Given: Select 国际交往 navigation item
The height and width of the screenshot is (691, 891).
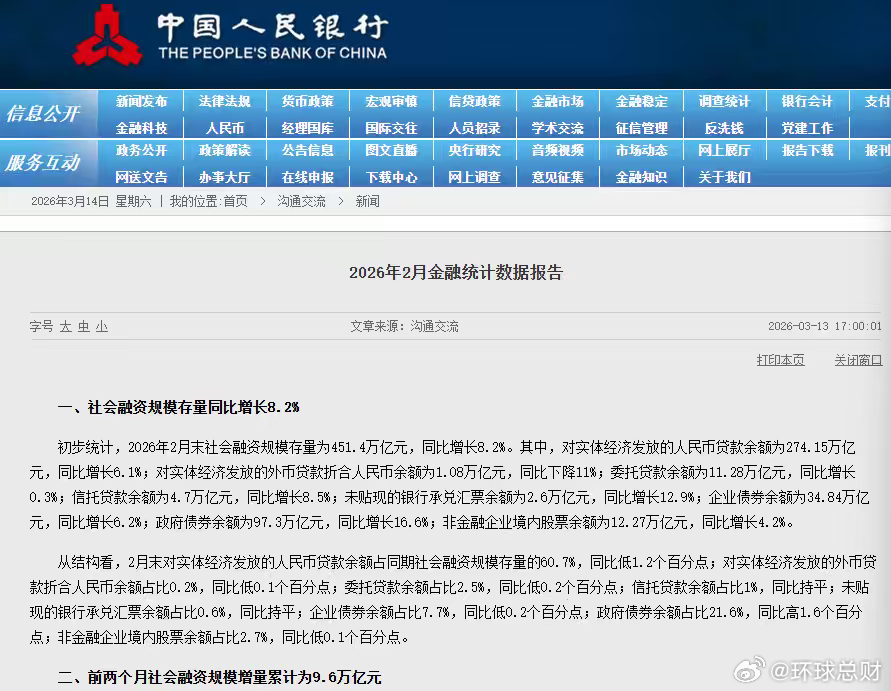Looking at the screenshot, I should [391, 128].
